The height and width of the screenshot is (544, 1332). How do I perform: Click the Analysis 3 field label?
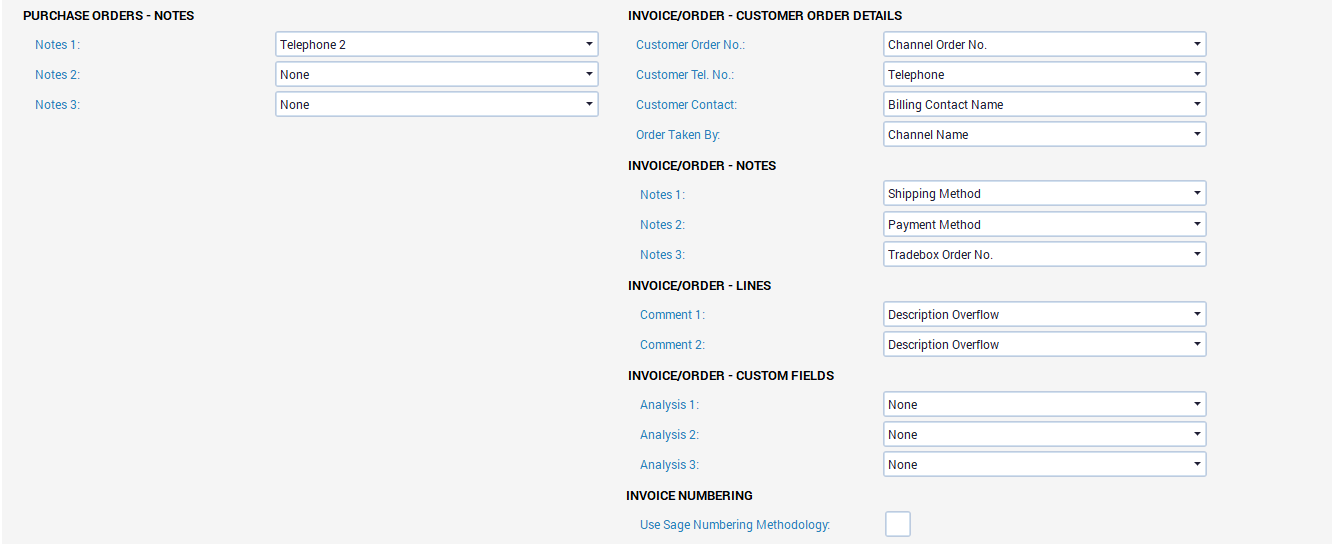coord(669,465)
